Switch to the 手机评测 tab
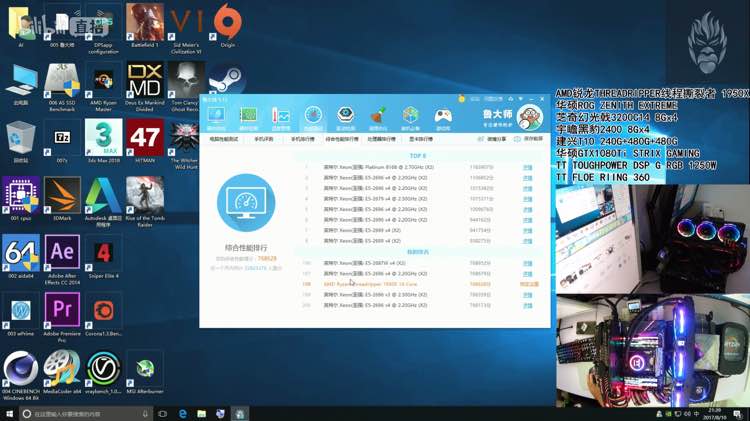Screen dimensions: 750x421 [x=264, y=139]
